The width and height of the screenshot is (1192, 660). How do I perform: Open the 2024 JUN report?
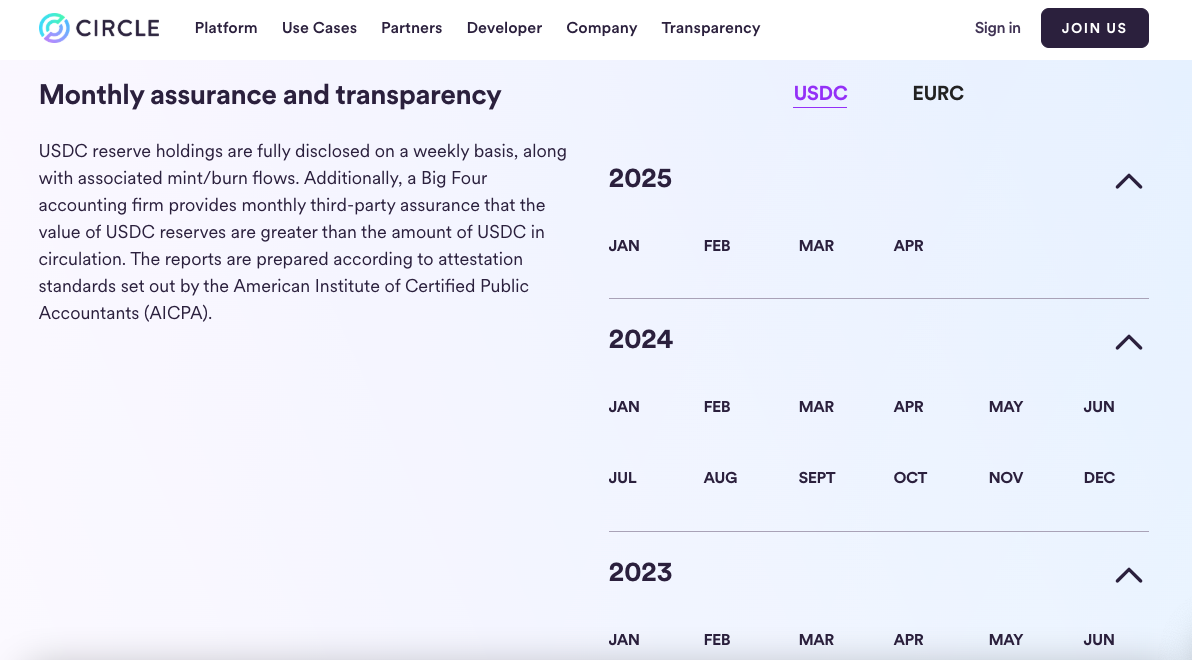(x=1099, y=407)
